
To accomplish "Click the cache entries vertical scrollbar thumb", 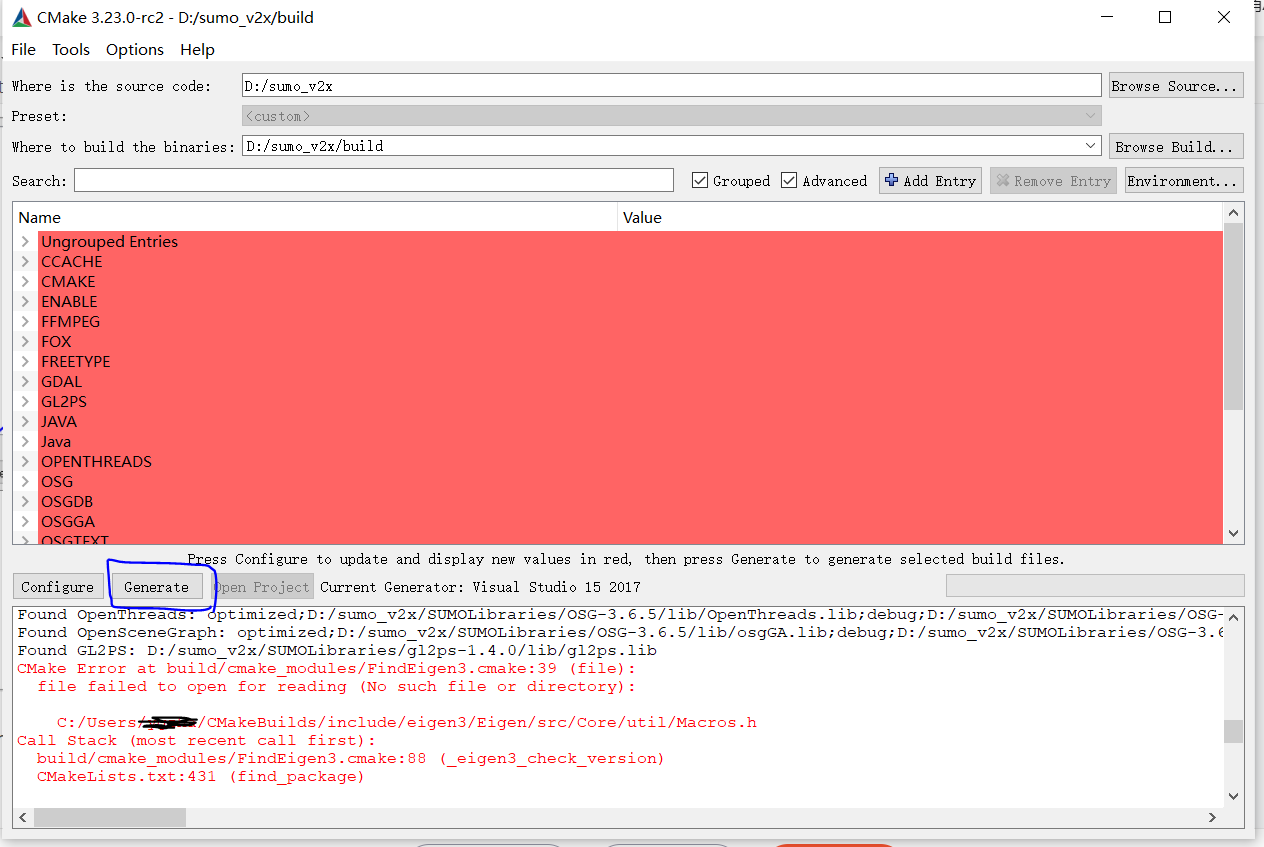I will pyautogui.click(x=1233, y=316).
